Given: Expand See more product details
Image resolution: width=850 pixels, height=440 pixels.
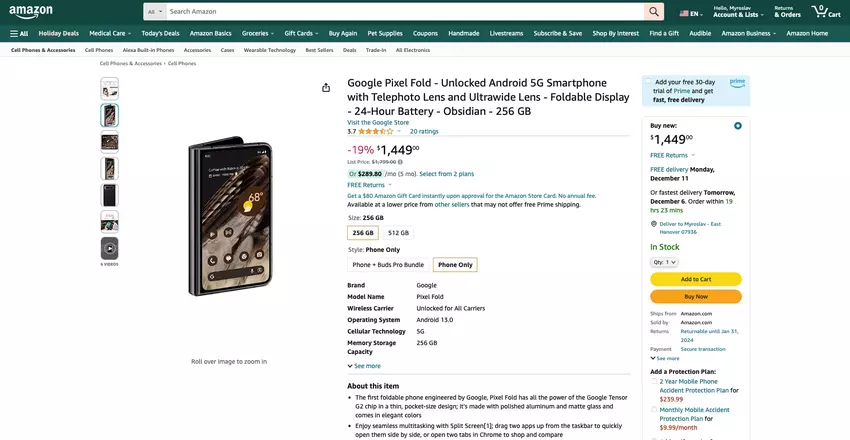Looking at the screenshot, I should tap(364, 366).
